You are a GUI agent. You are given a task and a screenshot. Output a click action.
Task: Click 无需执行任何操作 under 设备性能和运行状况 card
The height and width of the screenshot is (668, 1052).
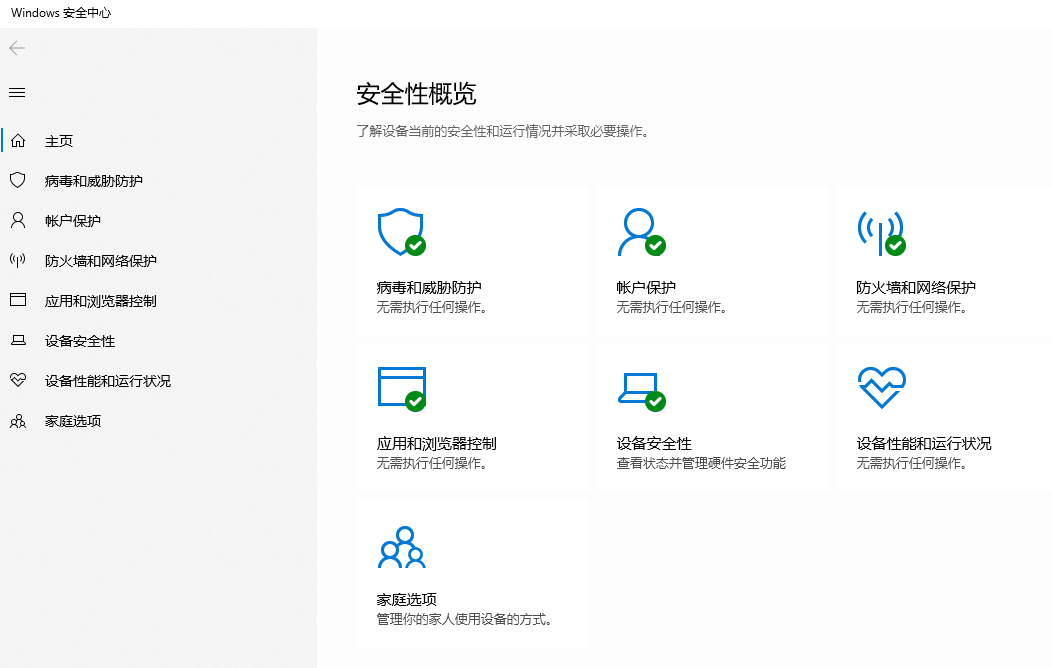point(912,463)
